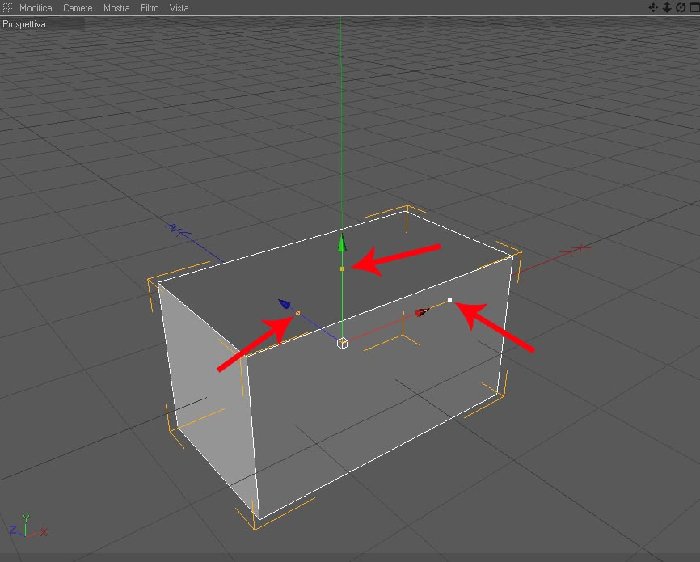Click the toggle active view icon

695,7
